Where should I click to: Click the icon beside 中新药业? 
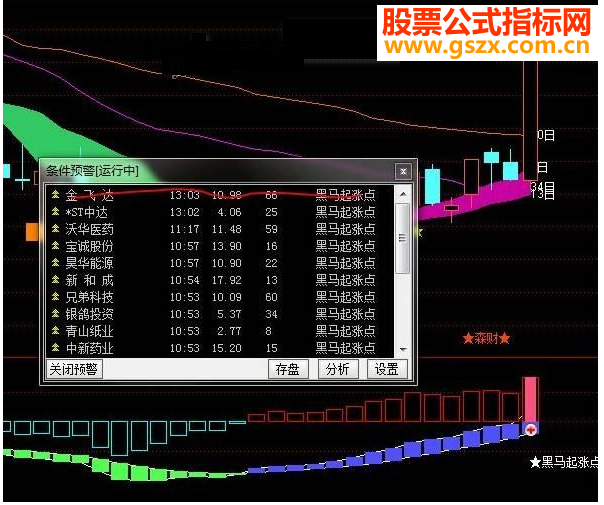[x=56, y=348]
